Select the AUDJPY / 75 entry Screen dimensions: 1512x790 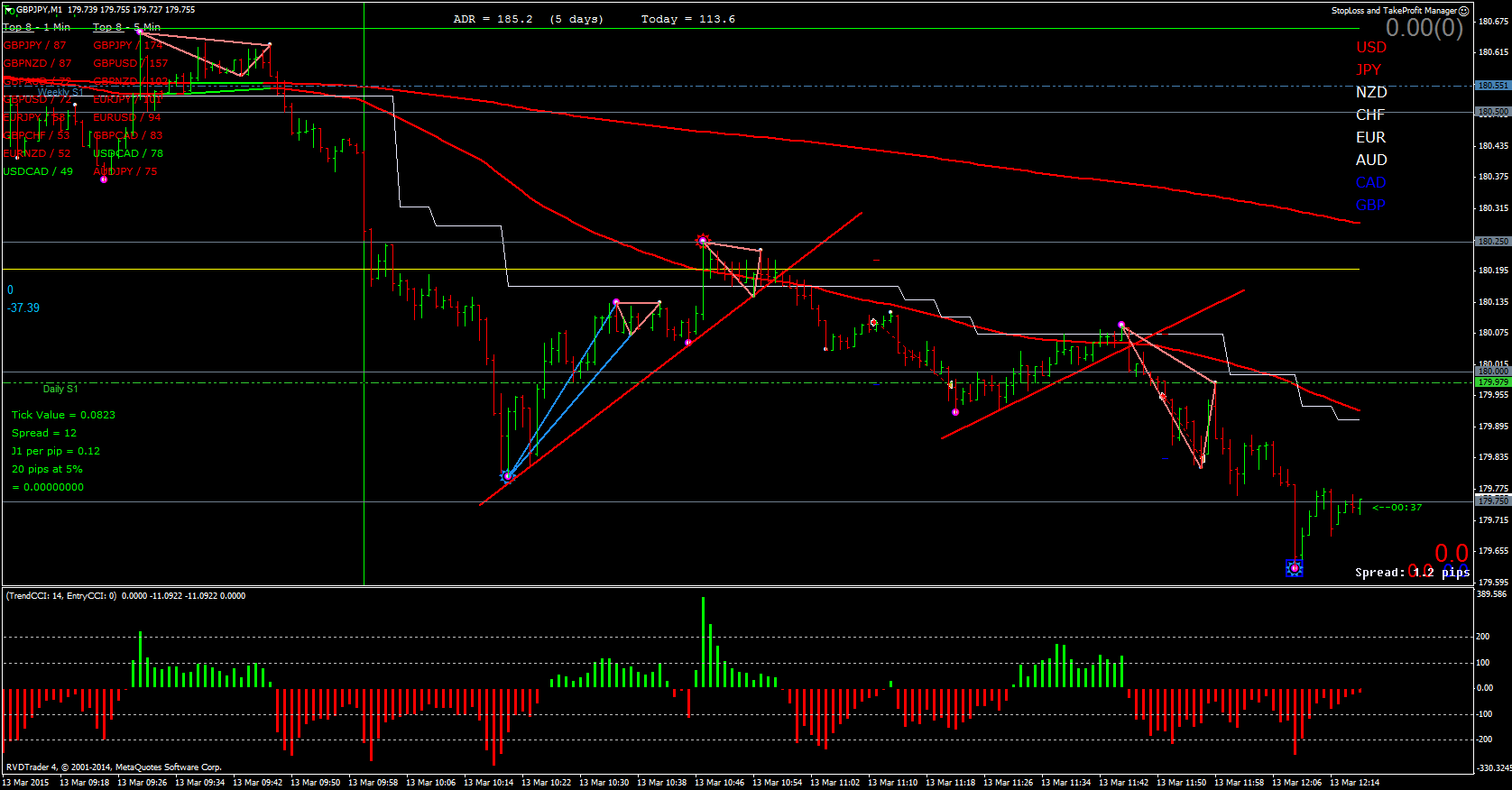(x=125, y=171)
